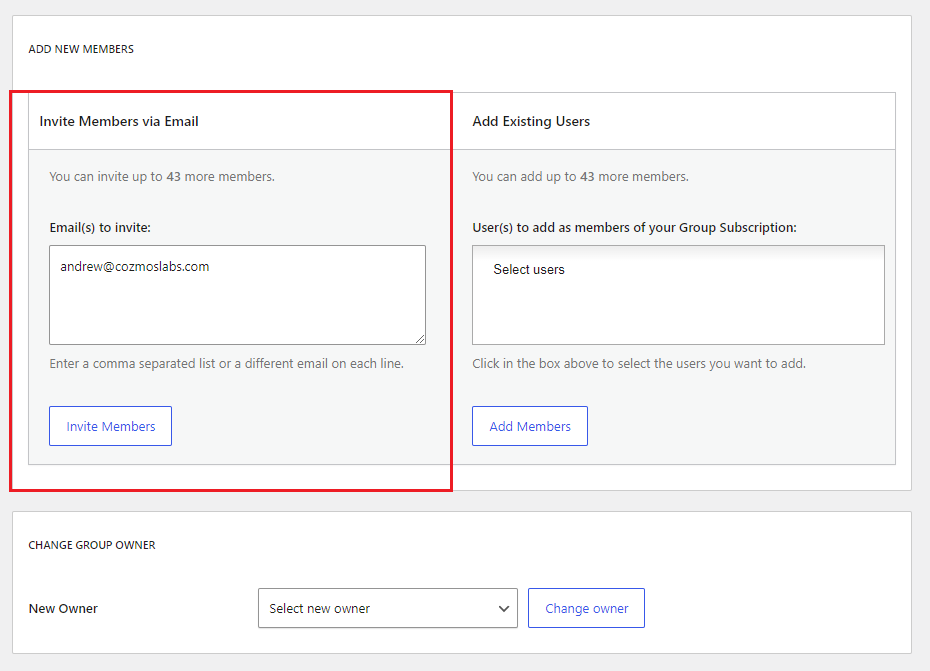Click the email textarea corner resize handle

tap(420, 339)
